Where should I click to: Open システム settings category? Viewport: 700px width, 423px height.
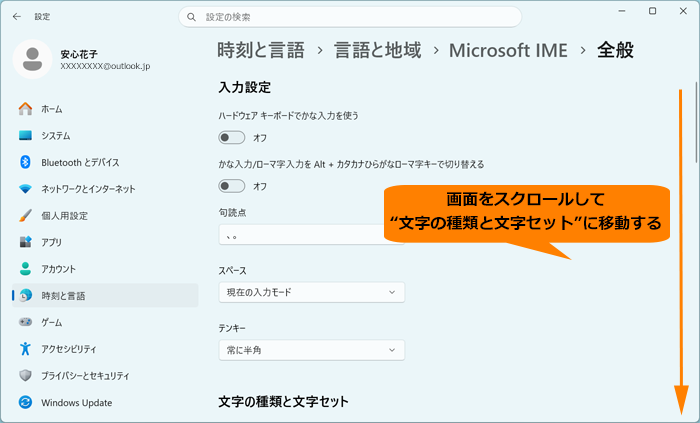click(105, 135)
